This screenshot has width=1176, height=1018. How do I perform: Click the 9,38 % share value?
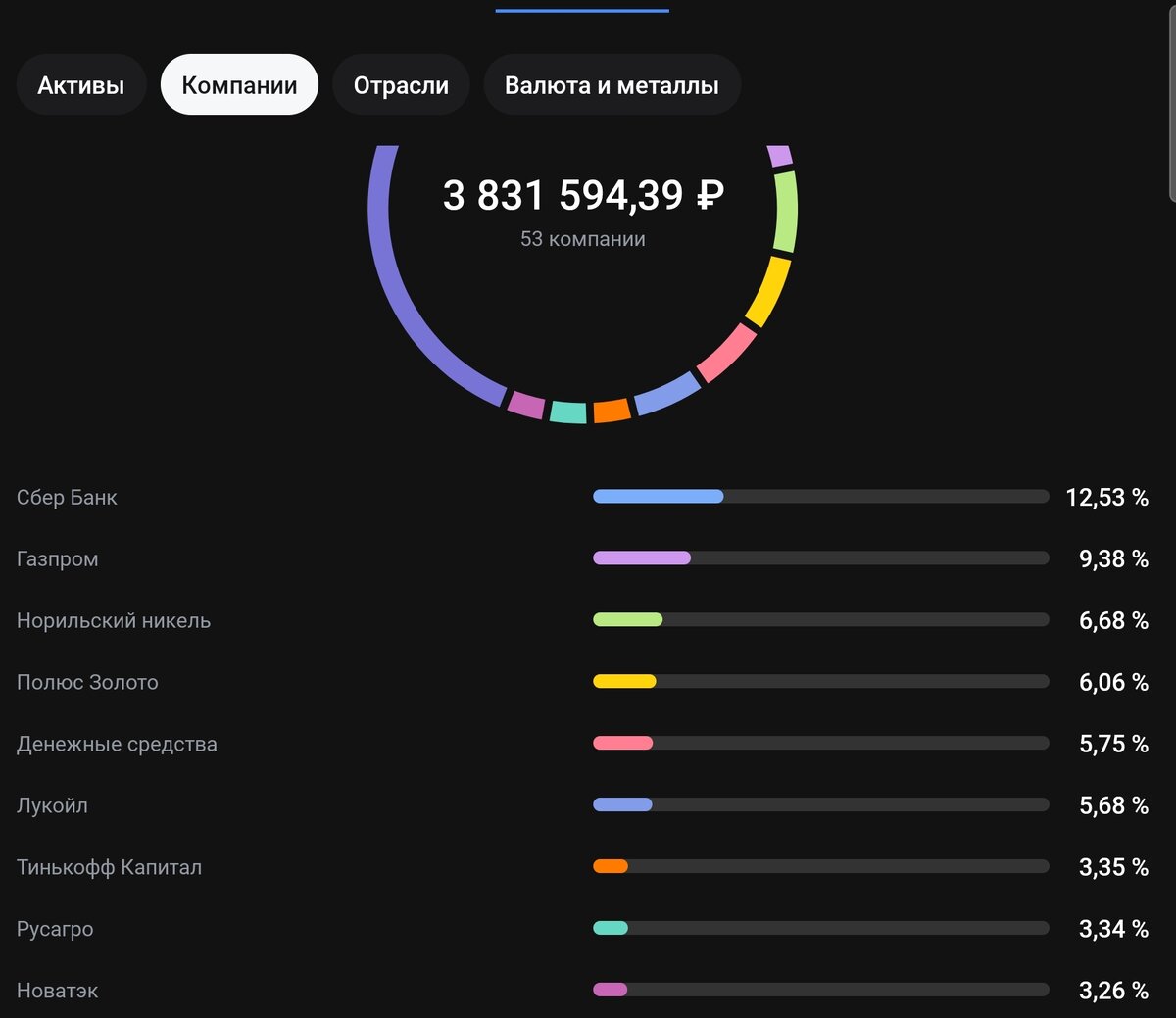(x=1114, y=559)
